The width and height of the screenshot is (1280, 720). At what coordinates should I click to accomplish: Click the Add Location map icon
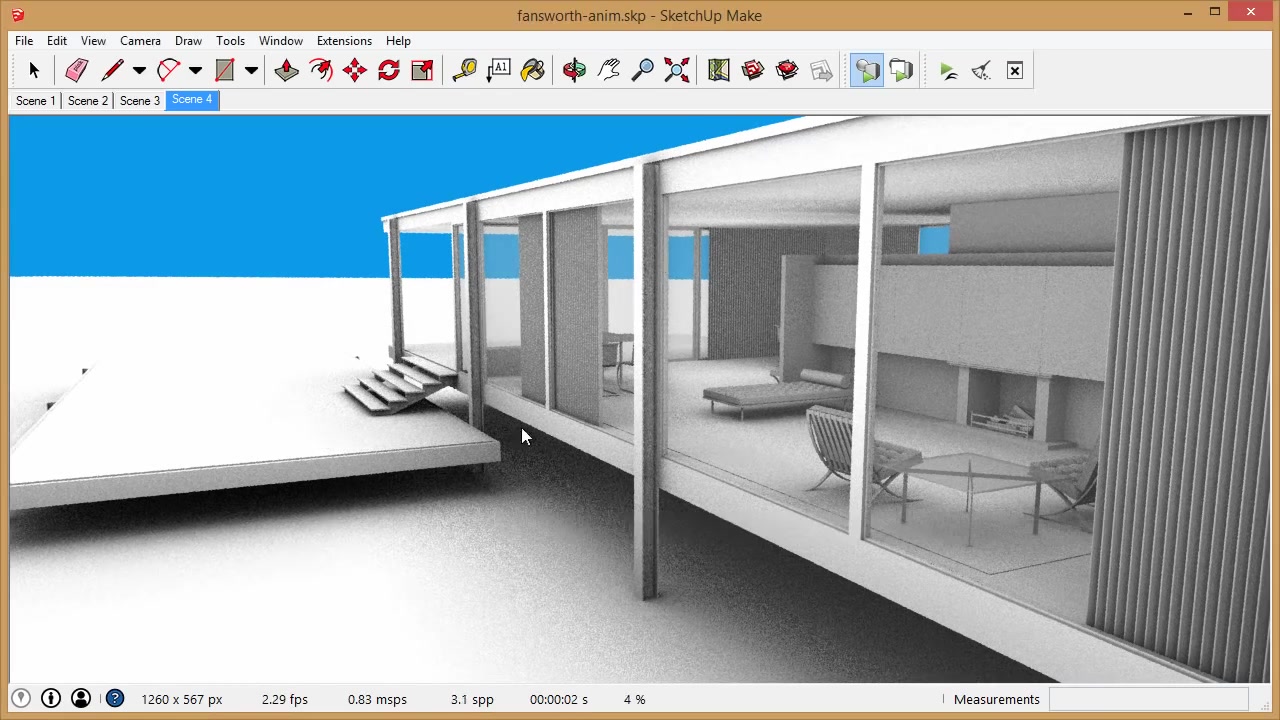(719, 70)
